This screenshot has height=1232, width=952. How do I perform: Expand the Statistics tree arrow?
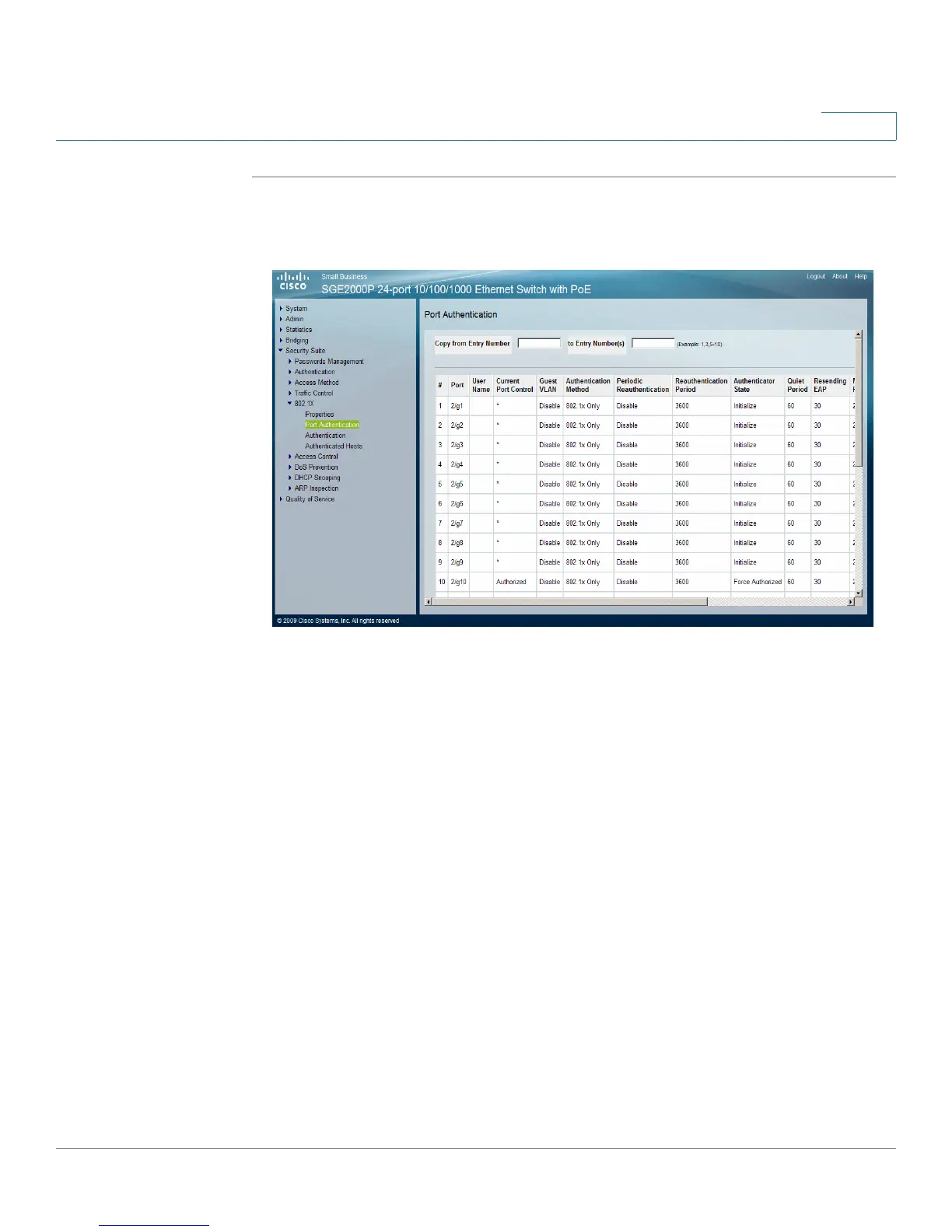(x=281, y=330)
